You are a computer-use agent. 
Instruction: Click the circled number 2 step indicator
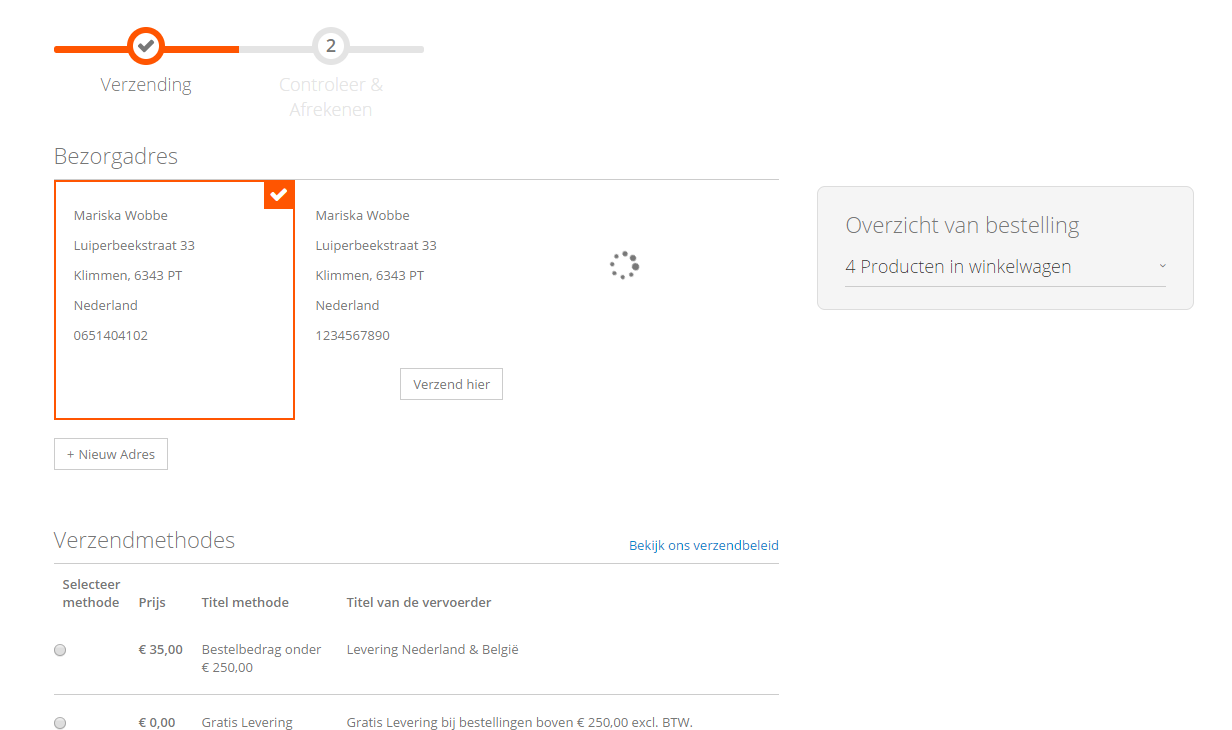point(330,45)
